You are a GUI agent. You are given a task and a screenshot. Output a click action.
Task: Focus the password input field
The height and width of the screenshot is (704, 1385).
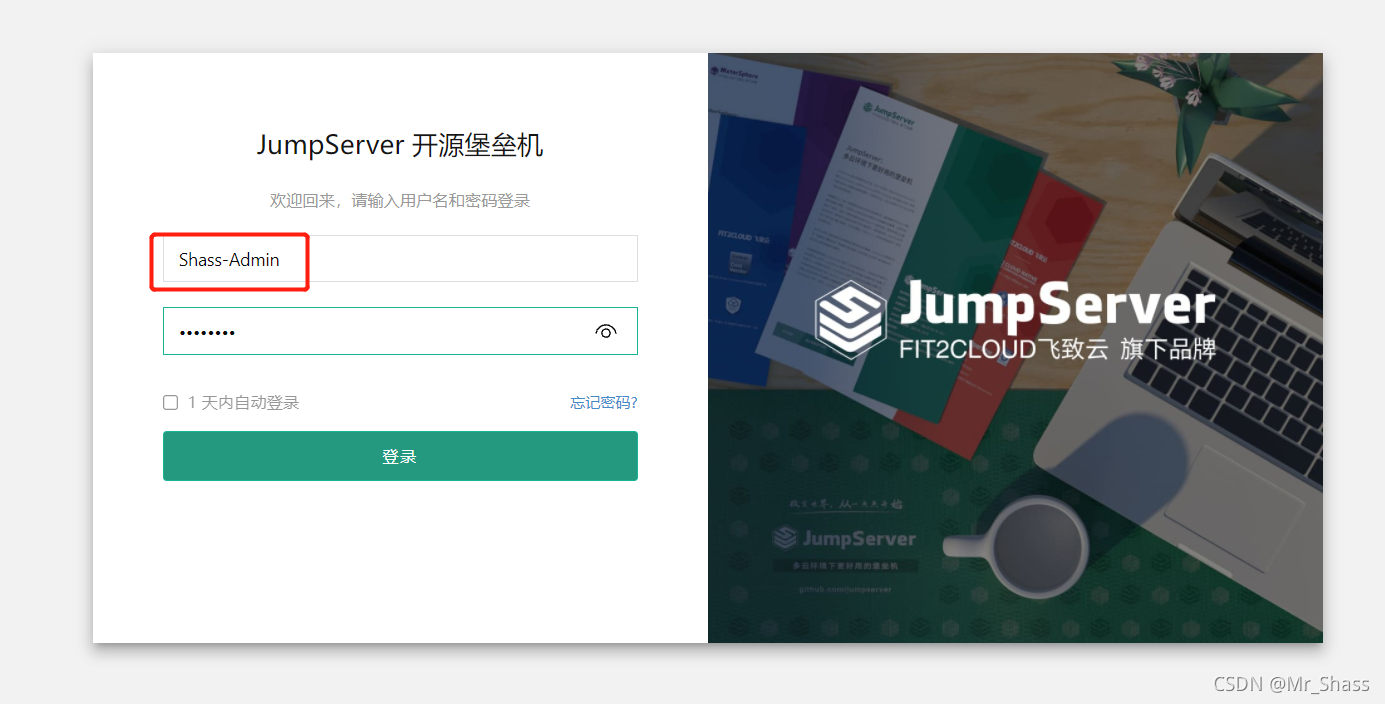[400, 331]
